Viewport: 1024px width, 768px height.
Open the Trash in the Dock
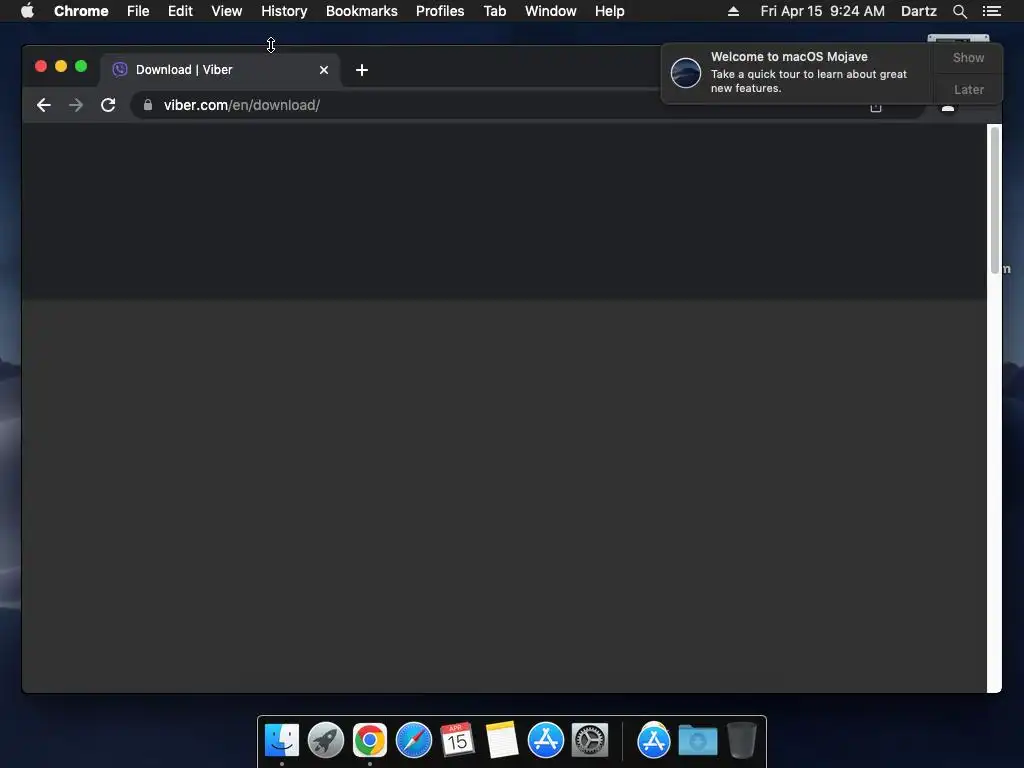742,740
